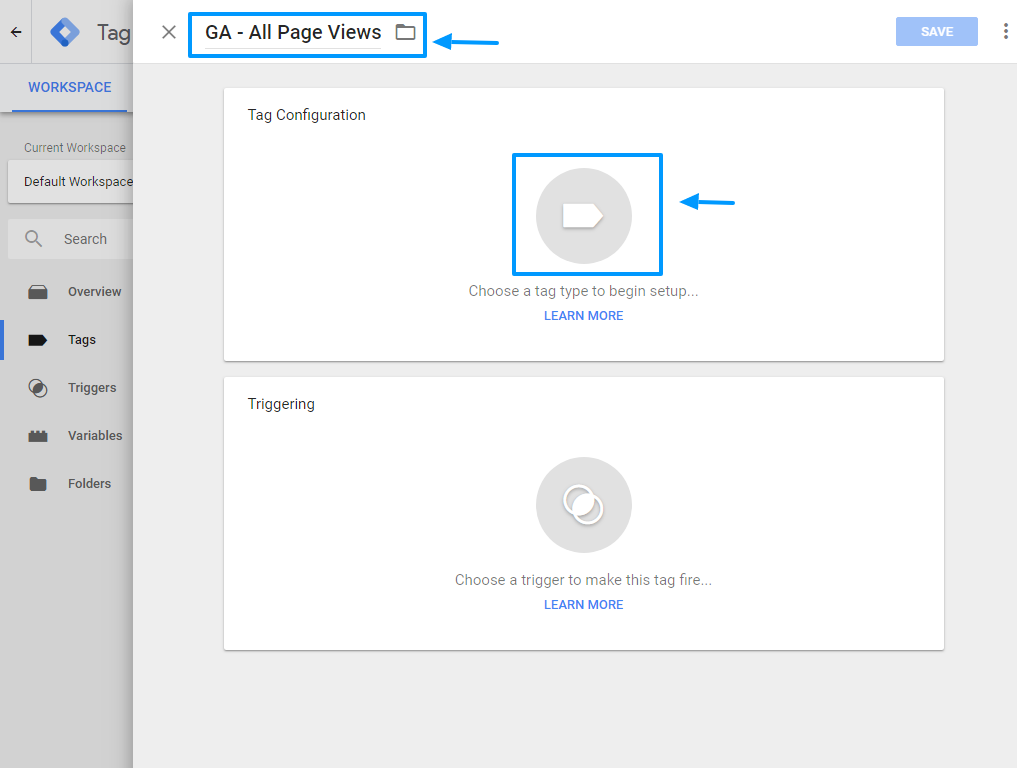
Task: Edit the tag name GA - All Page Views
Action: 293,32
